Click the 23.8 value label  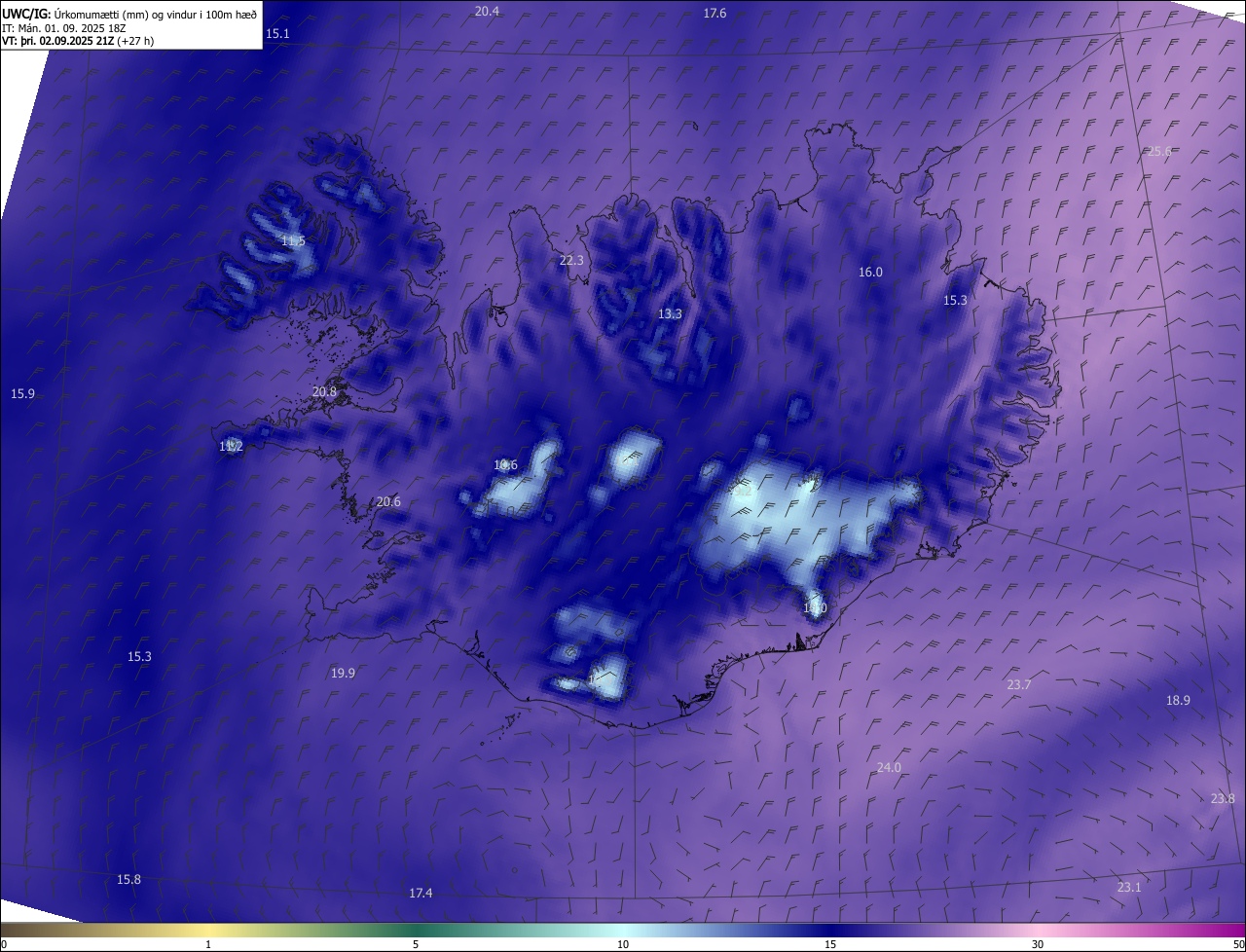[x=1223, y=799]
